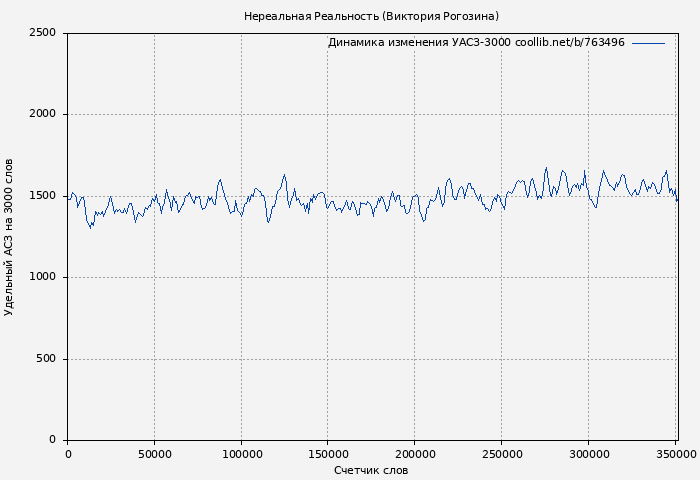Click the 200000 tick on the x-axis
The height and width of the screenshot is (480, 700).
[414, 454]
